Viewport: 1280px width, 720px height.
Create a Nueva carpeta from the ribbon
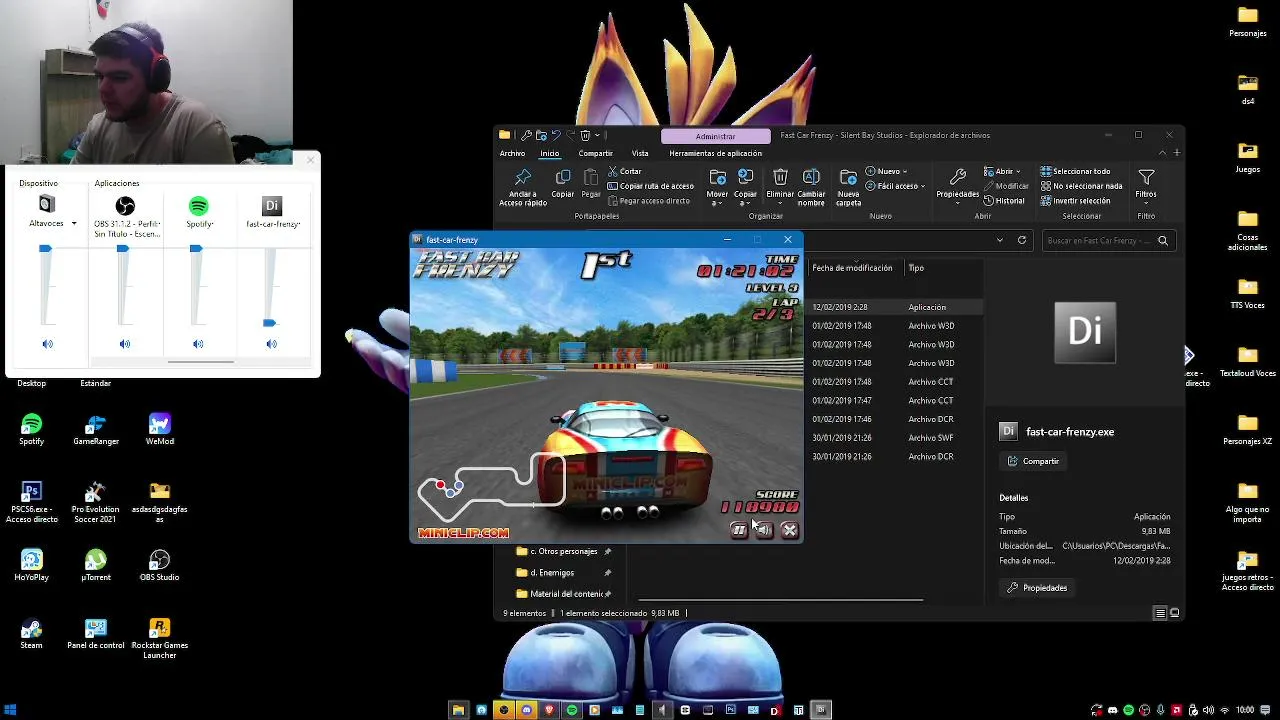coord(848,187)
